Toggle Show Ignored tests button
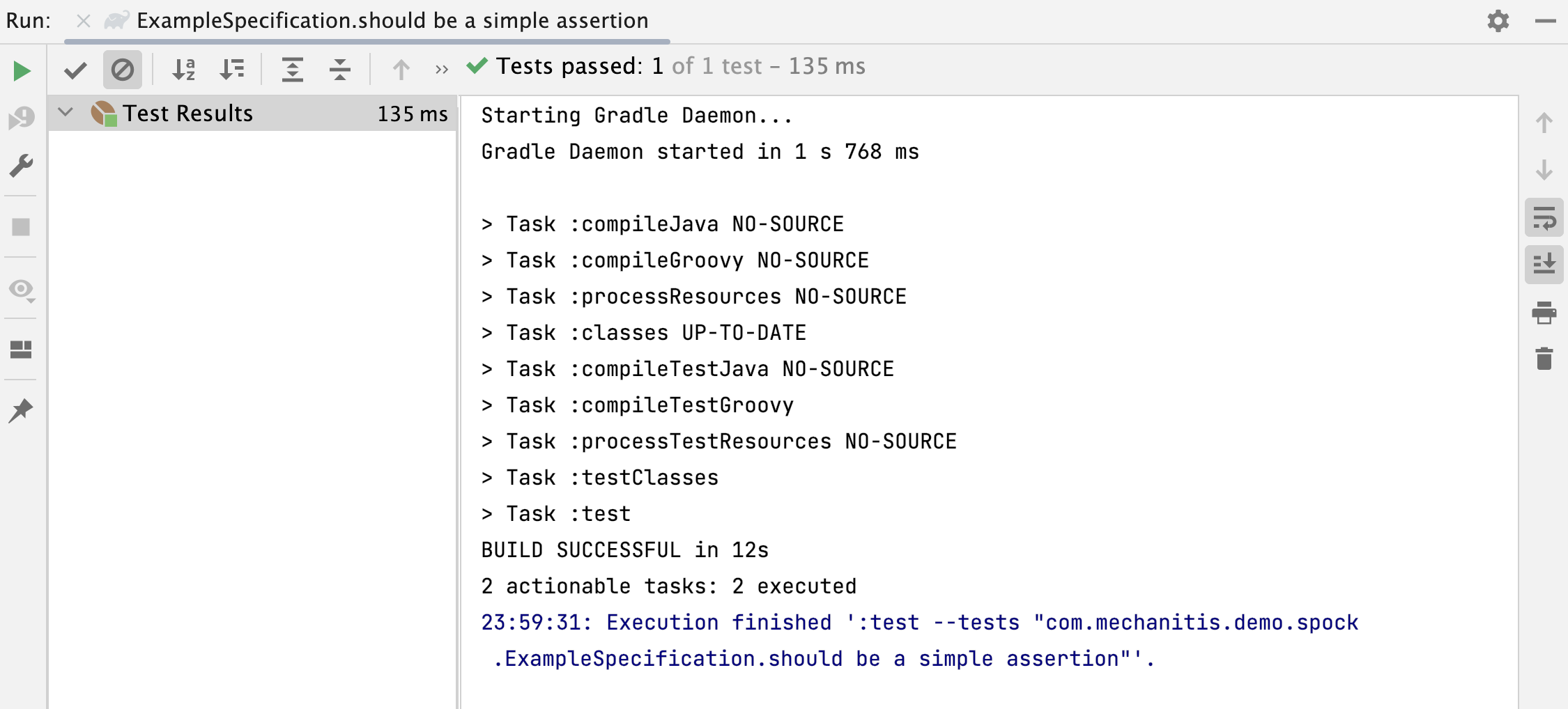The height and width of the screenshot is (709, 1568). pos(123,70)
